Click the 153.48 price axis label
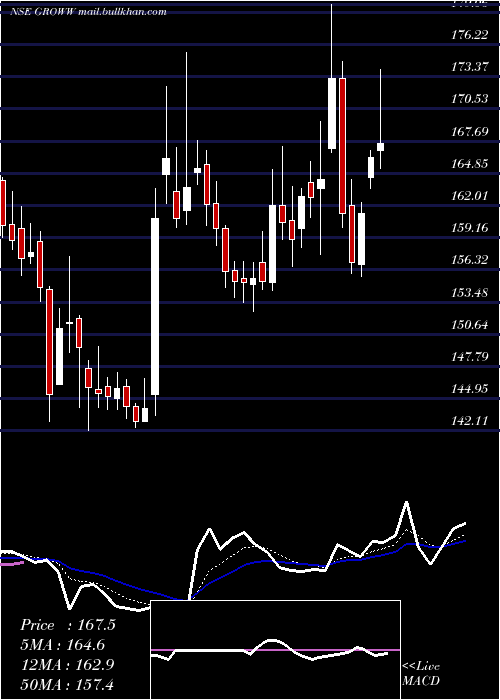500x700 pixels. [469, 292]
